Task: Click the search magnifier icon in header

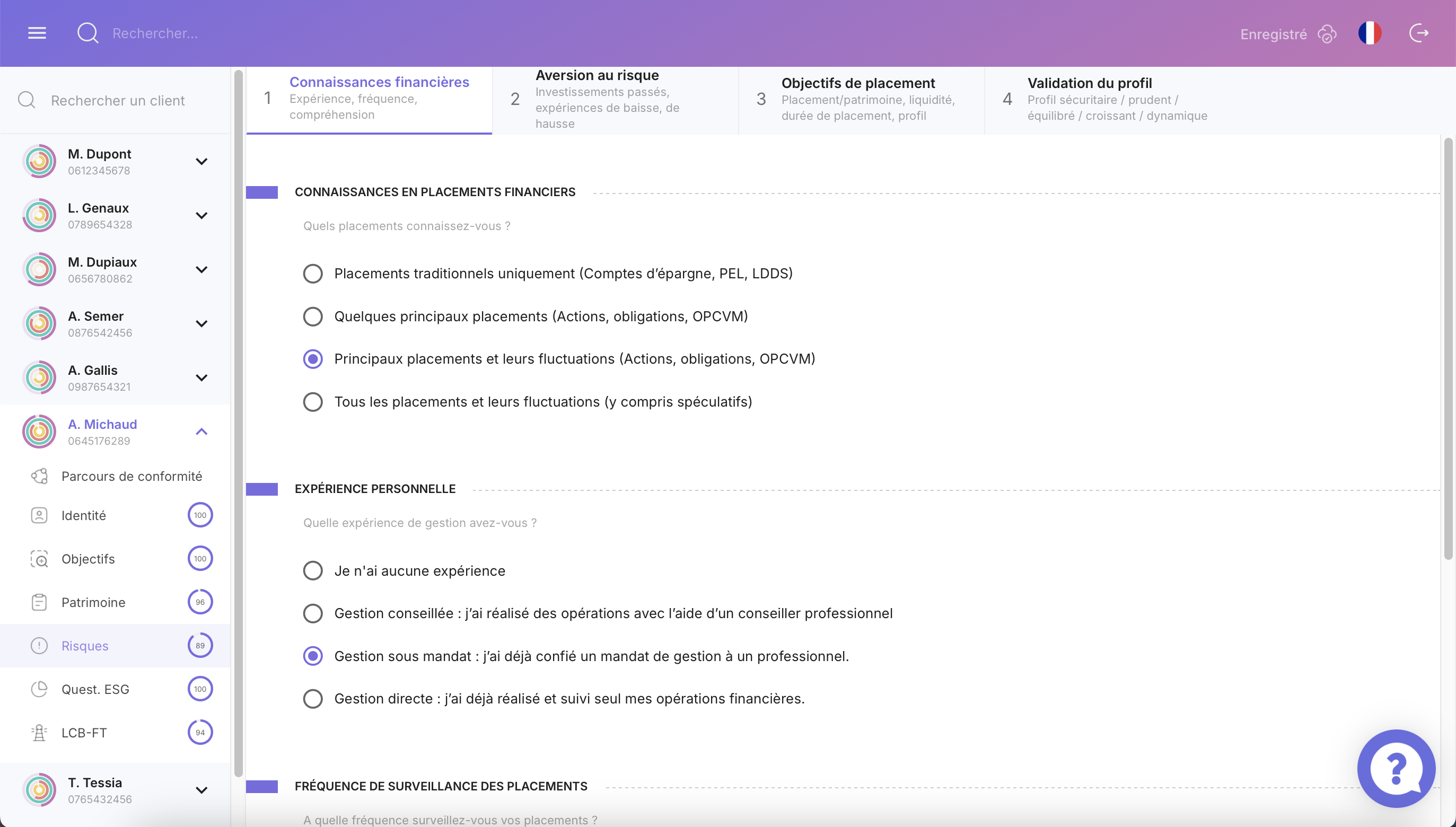Action: (x=88, y=33)
